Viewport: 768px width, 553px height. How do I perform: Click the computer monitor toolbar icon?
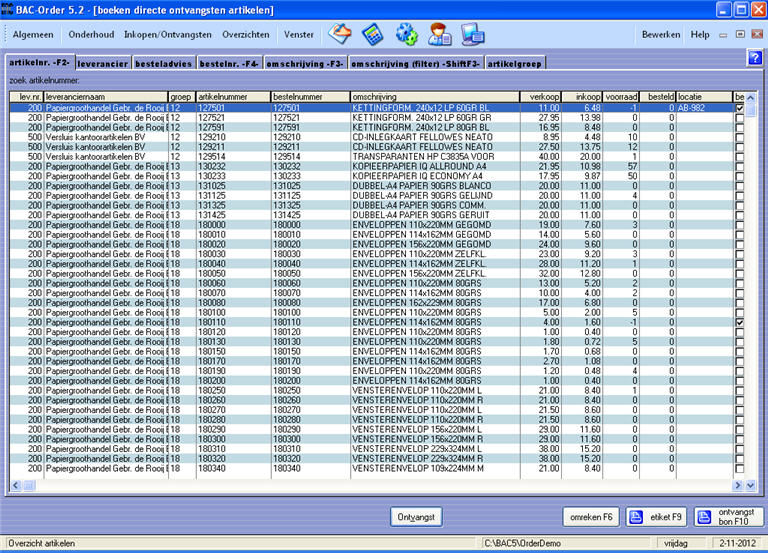(x=473, y=34)
